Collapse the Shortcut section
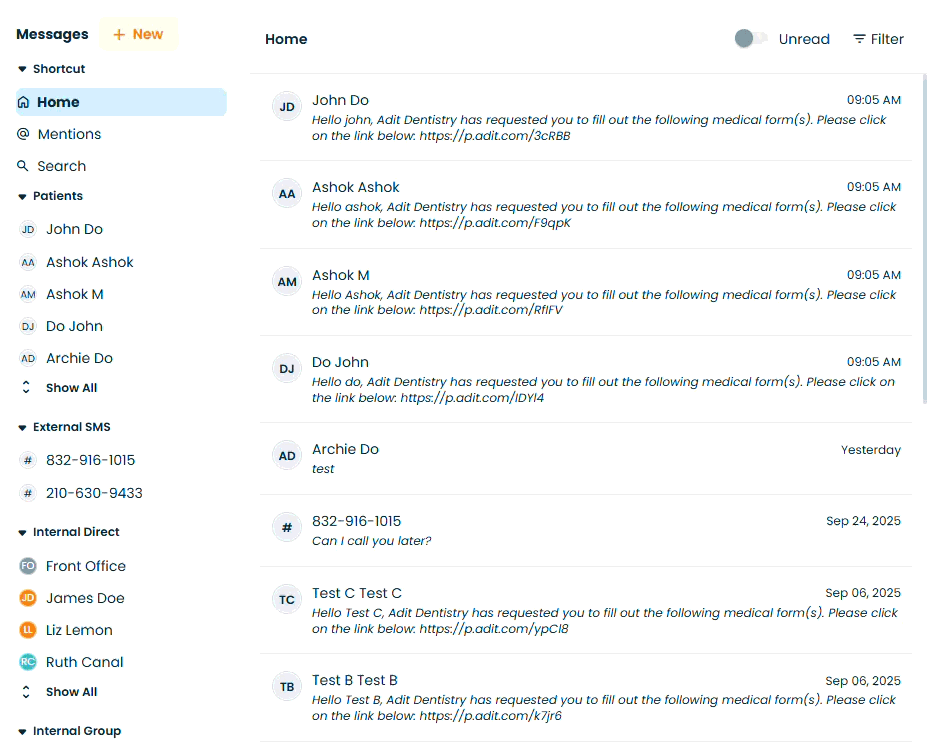Viewport: 934px width, 744px height. [23, 69]
